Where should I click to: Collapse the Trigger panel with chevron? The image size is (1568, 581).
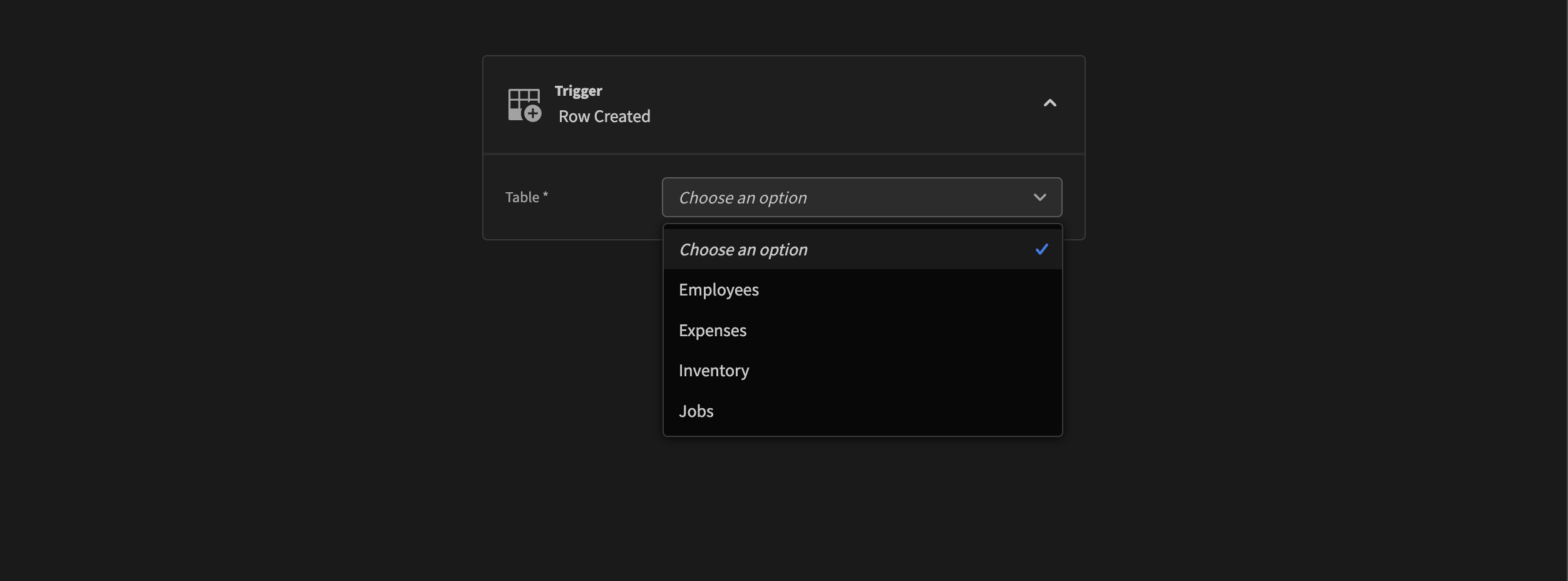pos(1050,103)
